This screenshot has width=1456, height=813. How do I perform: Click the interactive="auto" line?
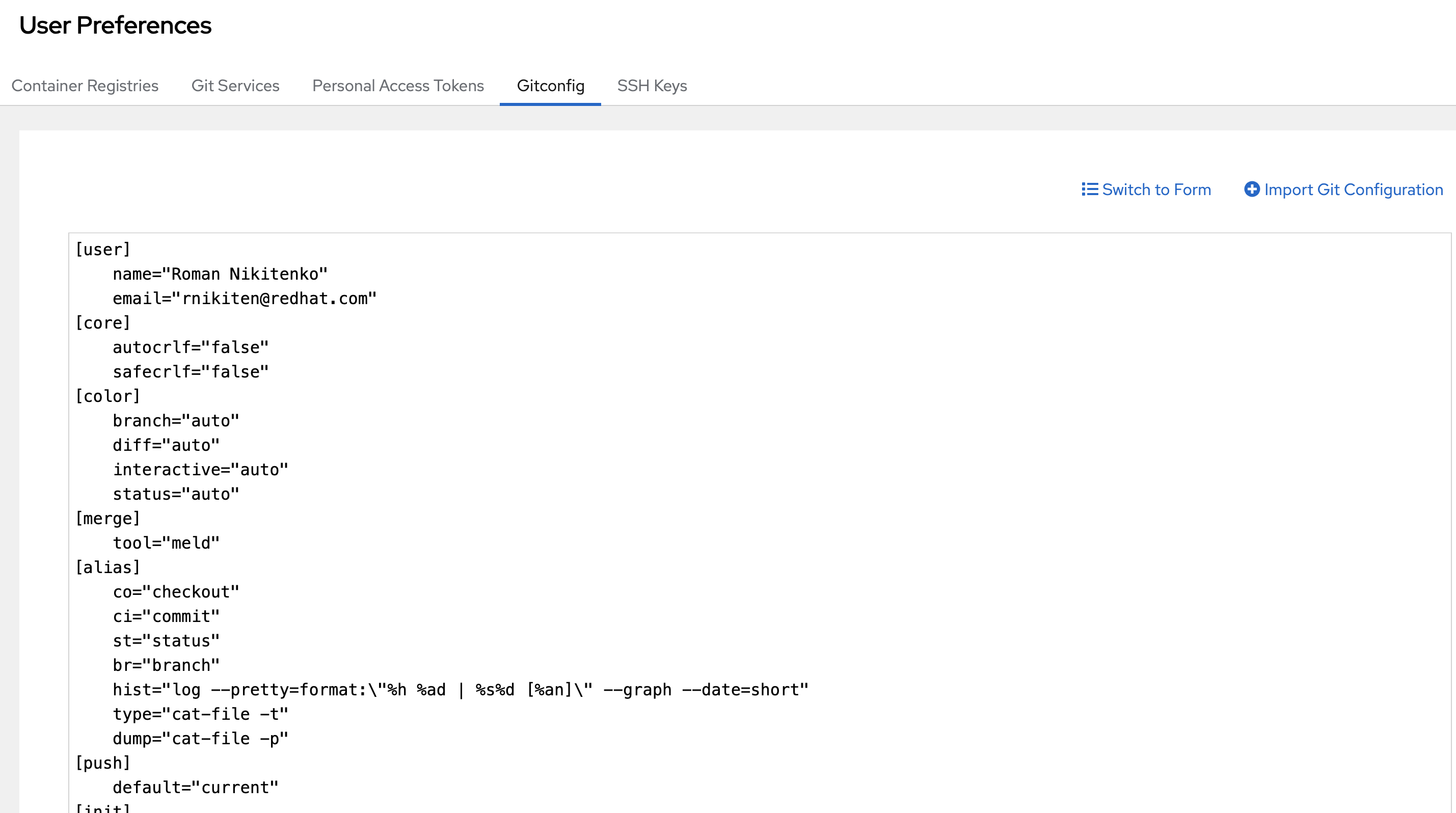point(200,470)
